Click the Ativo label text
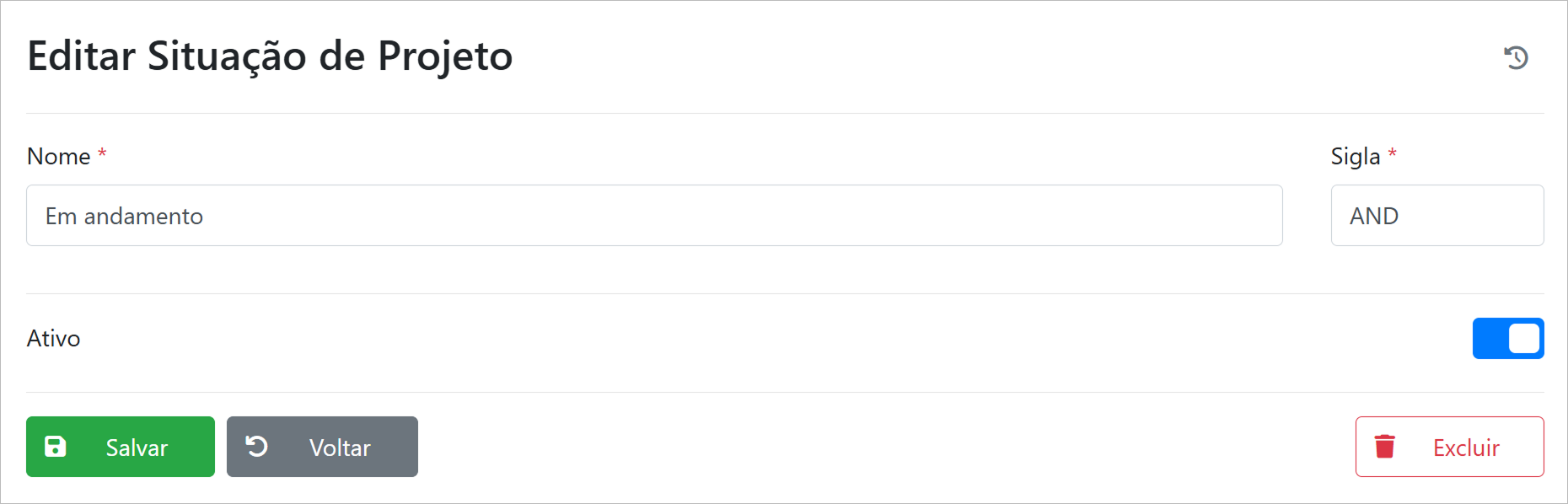Screen dimensions: 1568x504 point(54,339)
